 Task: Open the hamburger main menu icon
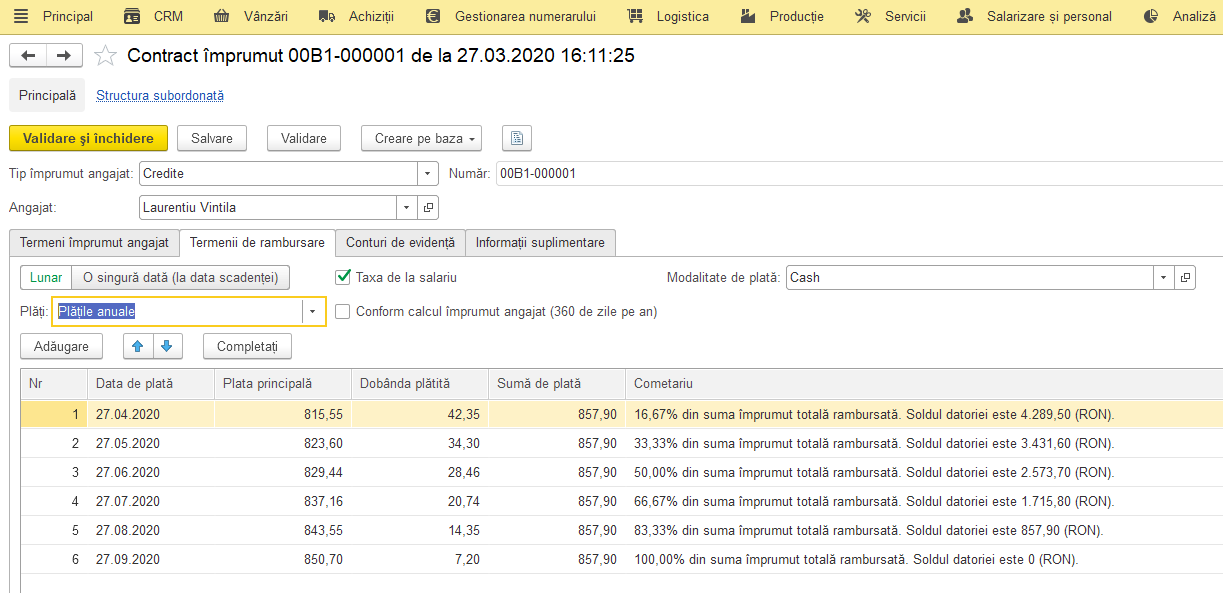21,16
